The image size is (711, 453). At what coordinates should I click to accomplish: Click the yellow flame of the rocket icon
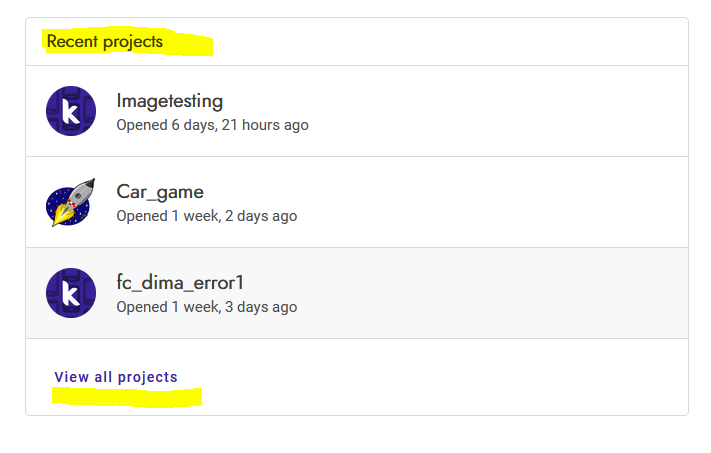[61, 215]
